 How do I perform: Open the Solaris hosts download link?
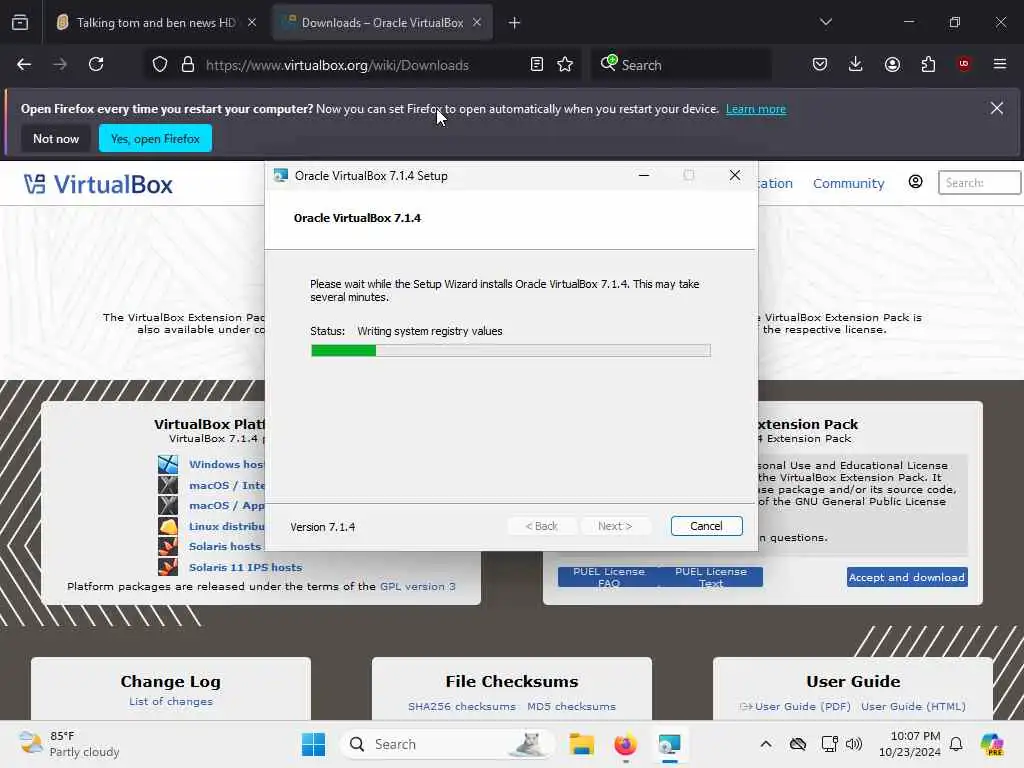point(225,546)
